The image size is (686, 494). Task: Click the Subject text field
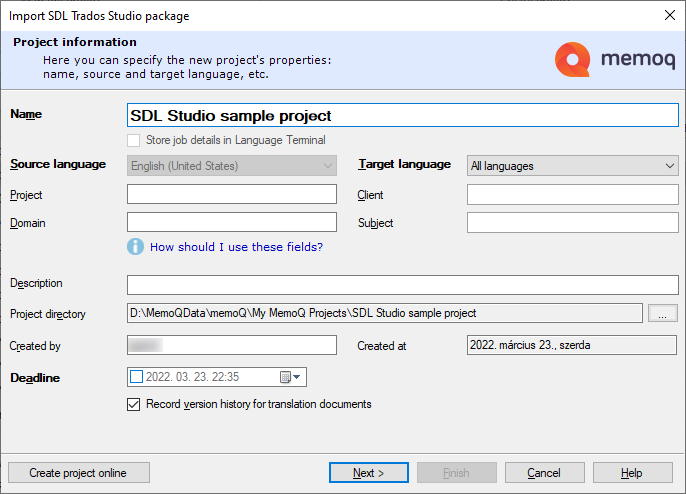572,222
